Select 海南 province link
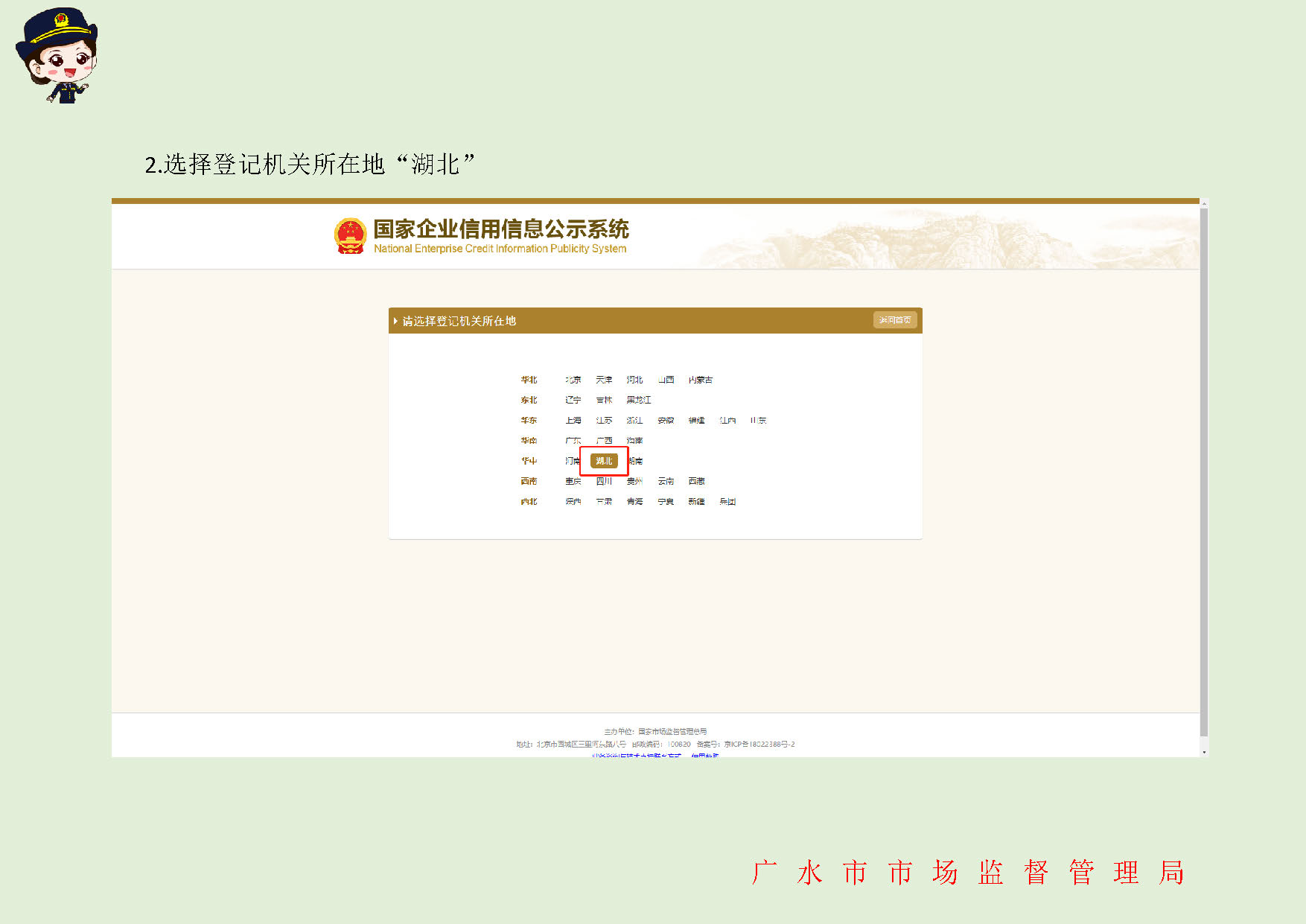 [x=634, y=441]
